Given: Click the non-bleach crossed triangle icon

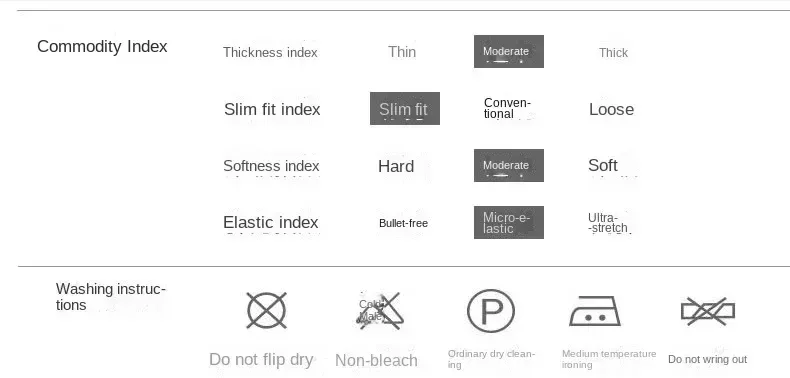Looking at the screenshot, I should click(380, 311).
